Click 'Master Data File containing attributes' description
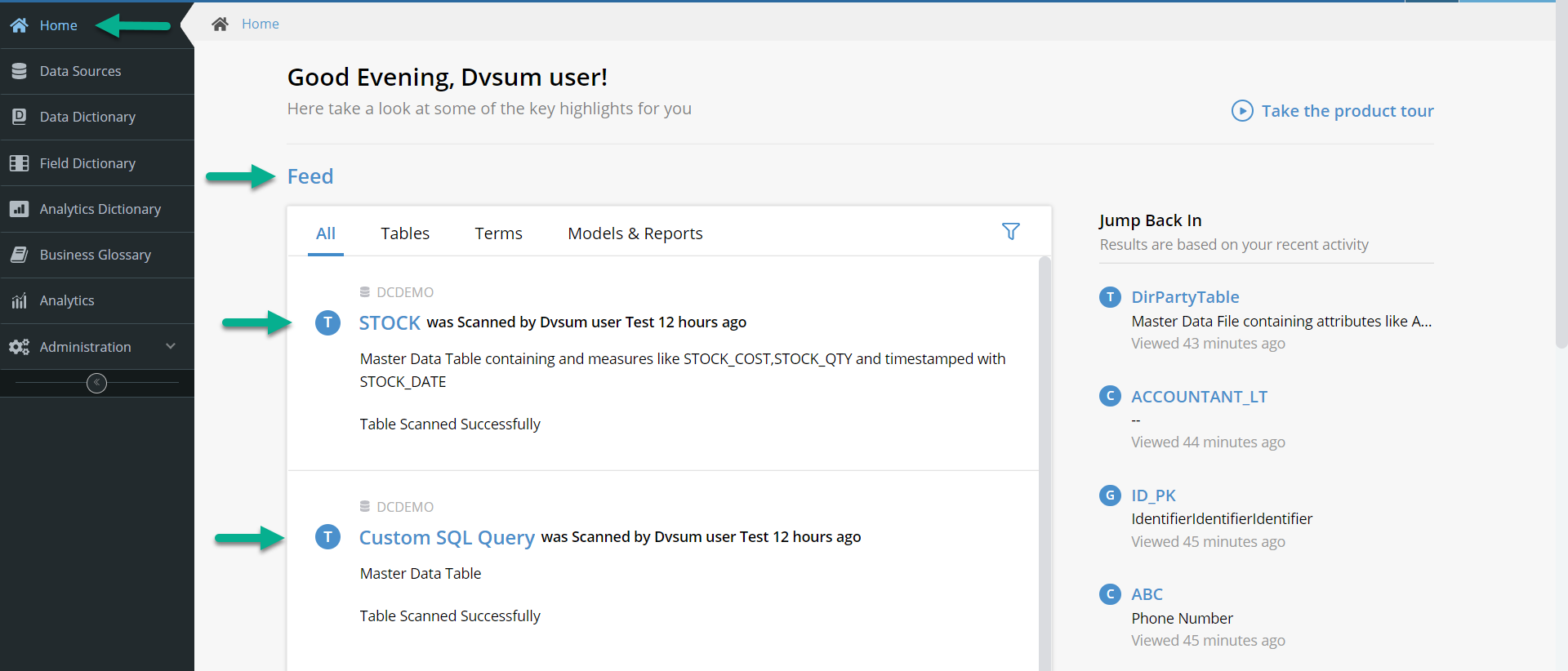The height and width of the screenshot is (671, 1568). (x=1281, y=322)
